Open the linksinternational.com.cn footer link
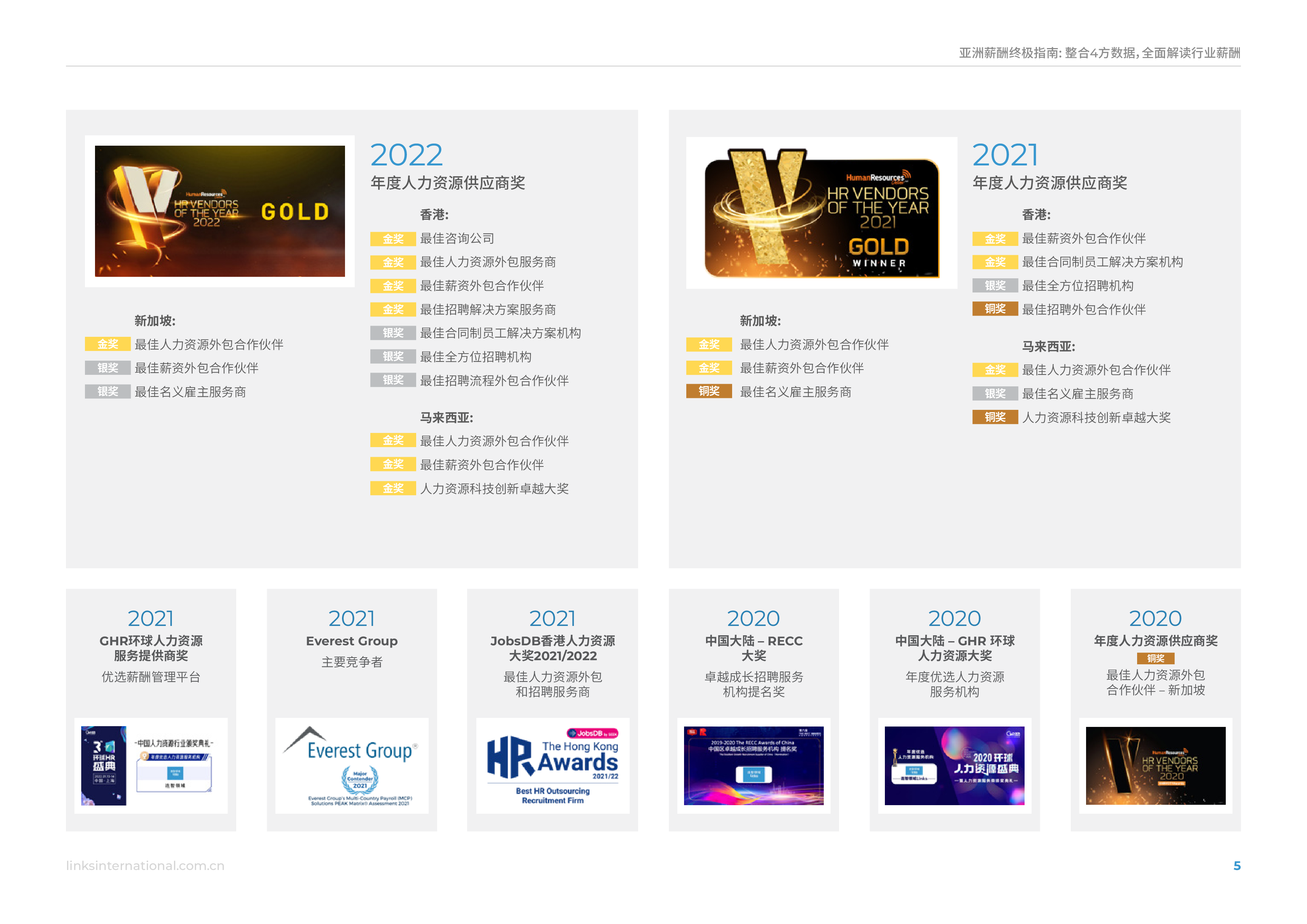This screenshot has width=1307, height=924. 145,866
